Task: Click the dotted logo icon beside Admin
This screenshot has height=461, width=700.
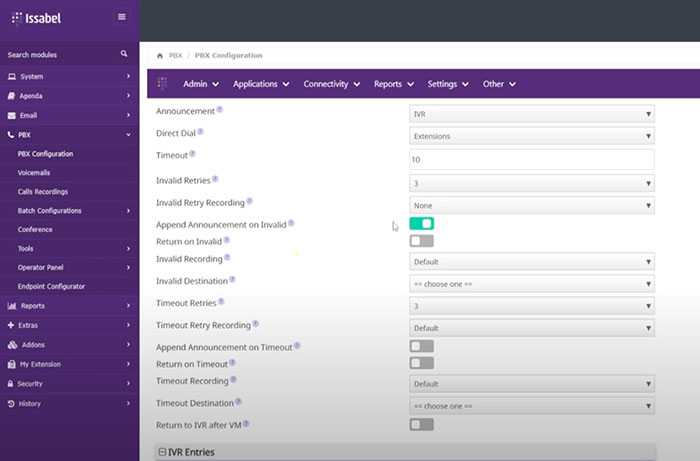Action: pyautogui.click(x=162, y=83)
